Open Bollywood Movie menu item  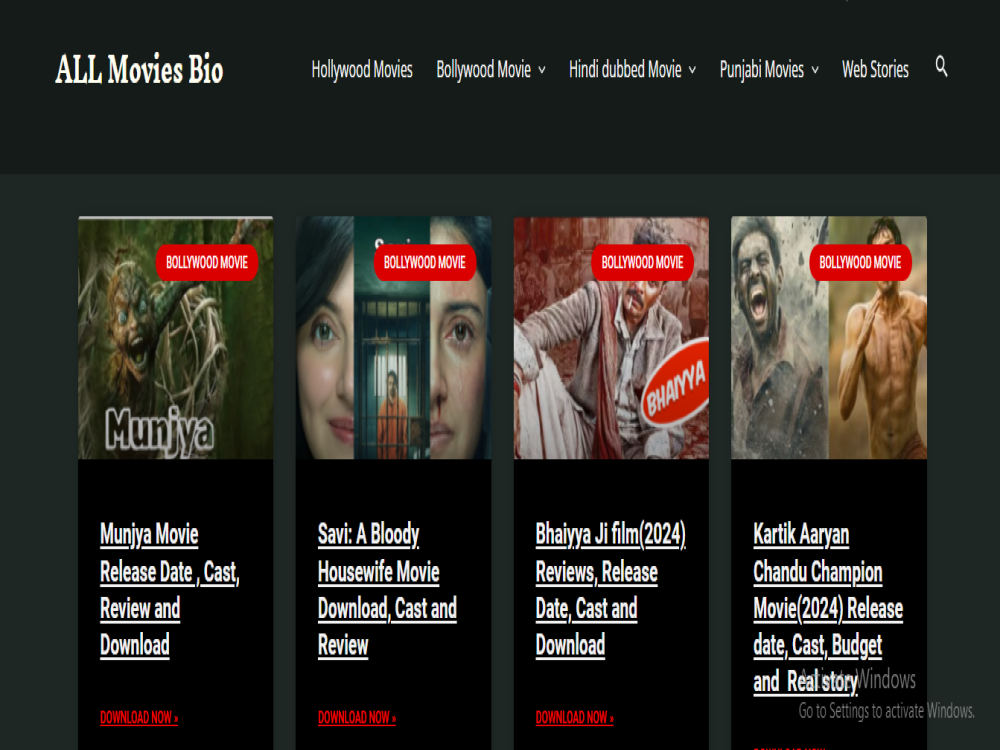(483, 69)
